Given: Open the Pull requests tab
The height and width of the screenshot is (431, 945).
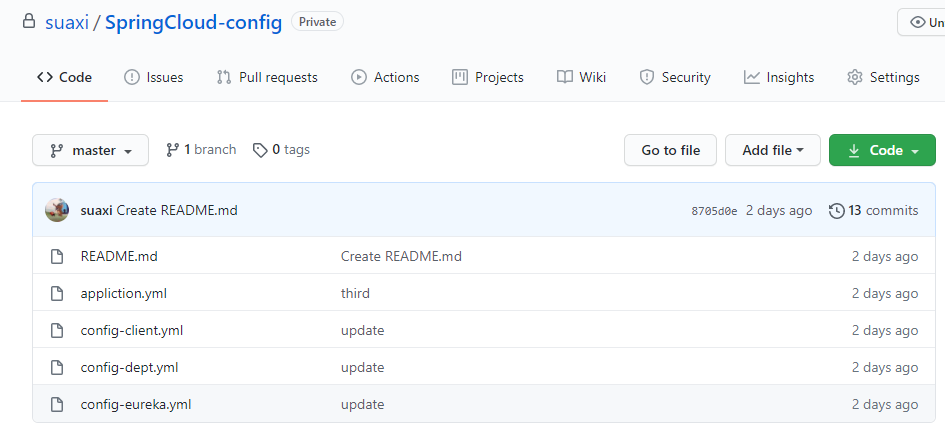Looking at the screenshot, I should (x=267, y=77).
